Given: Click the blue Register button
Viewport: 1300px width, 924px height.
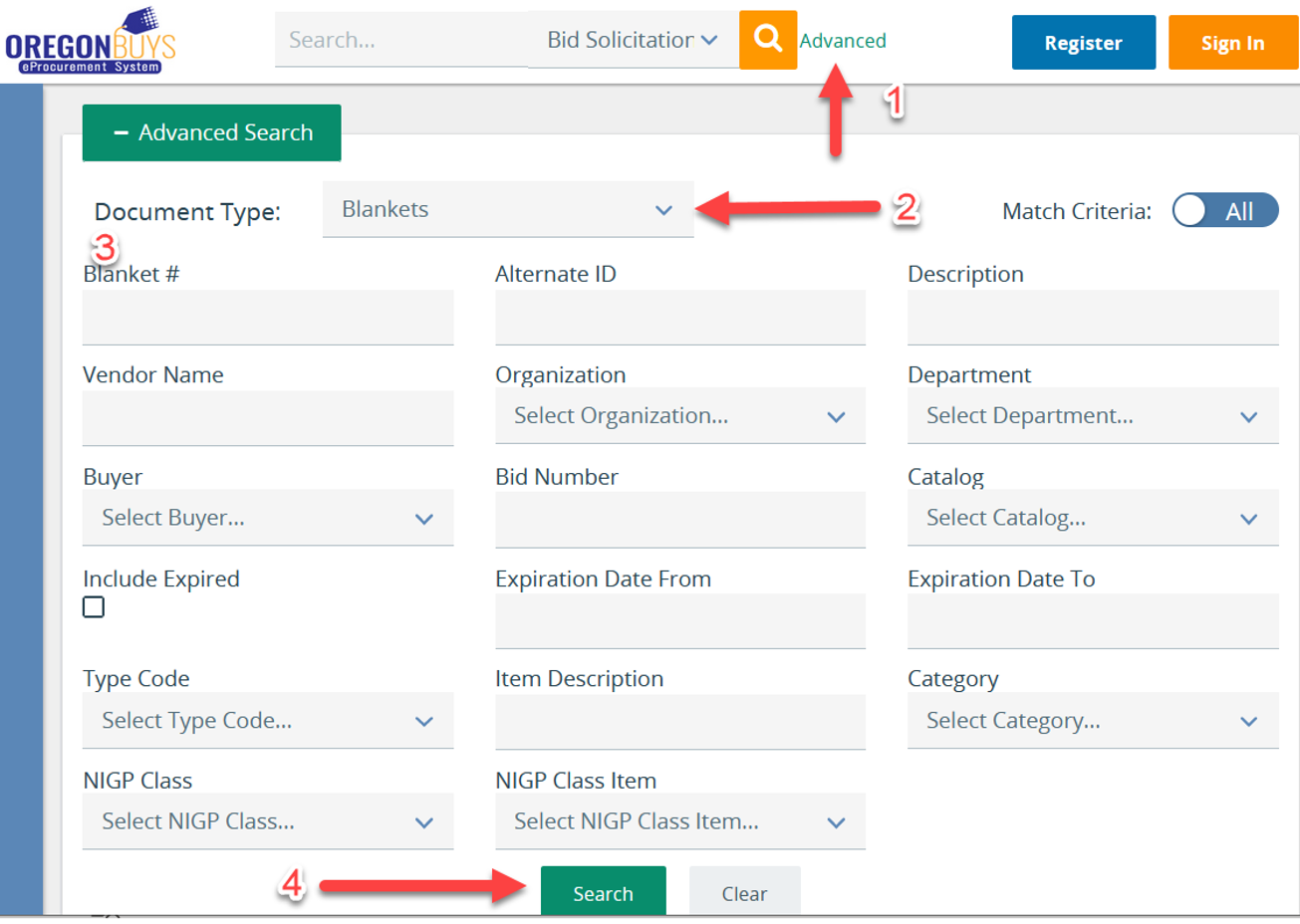Looking at the screenshot, I should pos(1083,43).
